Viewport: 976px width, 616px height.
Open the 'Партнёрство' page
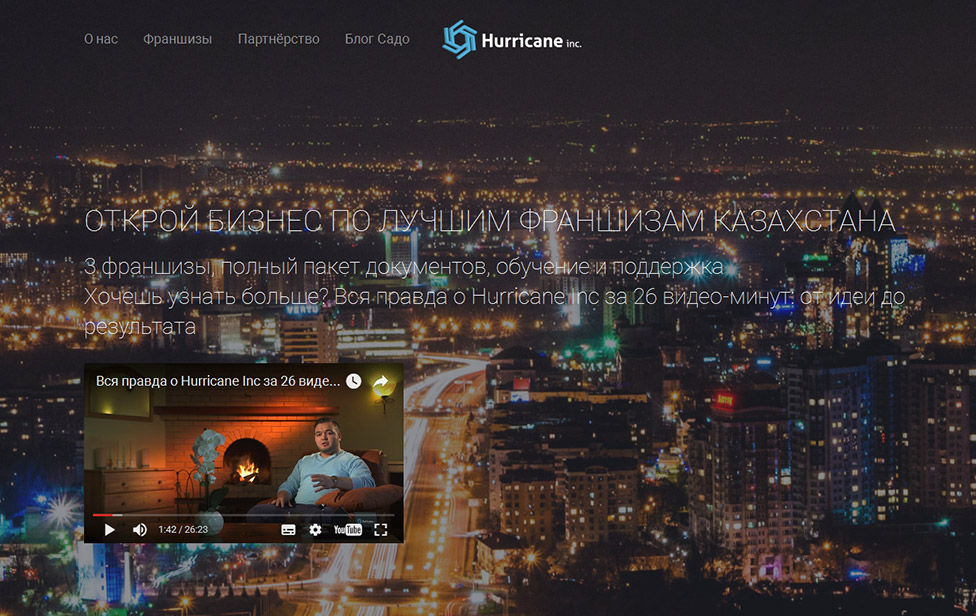click(x=278, y=39)
